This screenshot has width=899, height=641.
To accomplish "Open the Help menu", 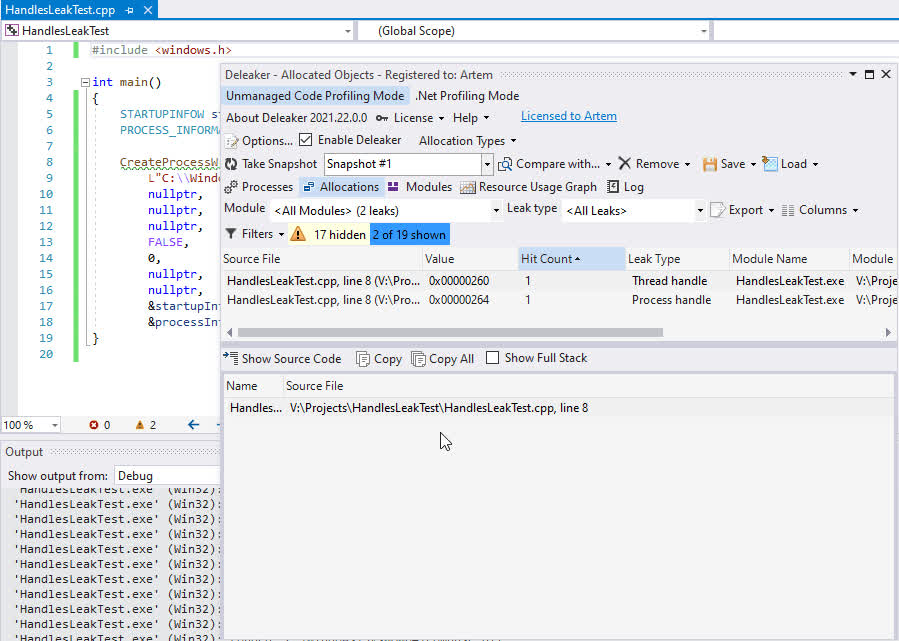I will coord(466,117).
